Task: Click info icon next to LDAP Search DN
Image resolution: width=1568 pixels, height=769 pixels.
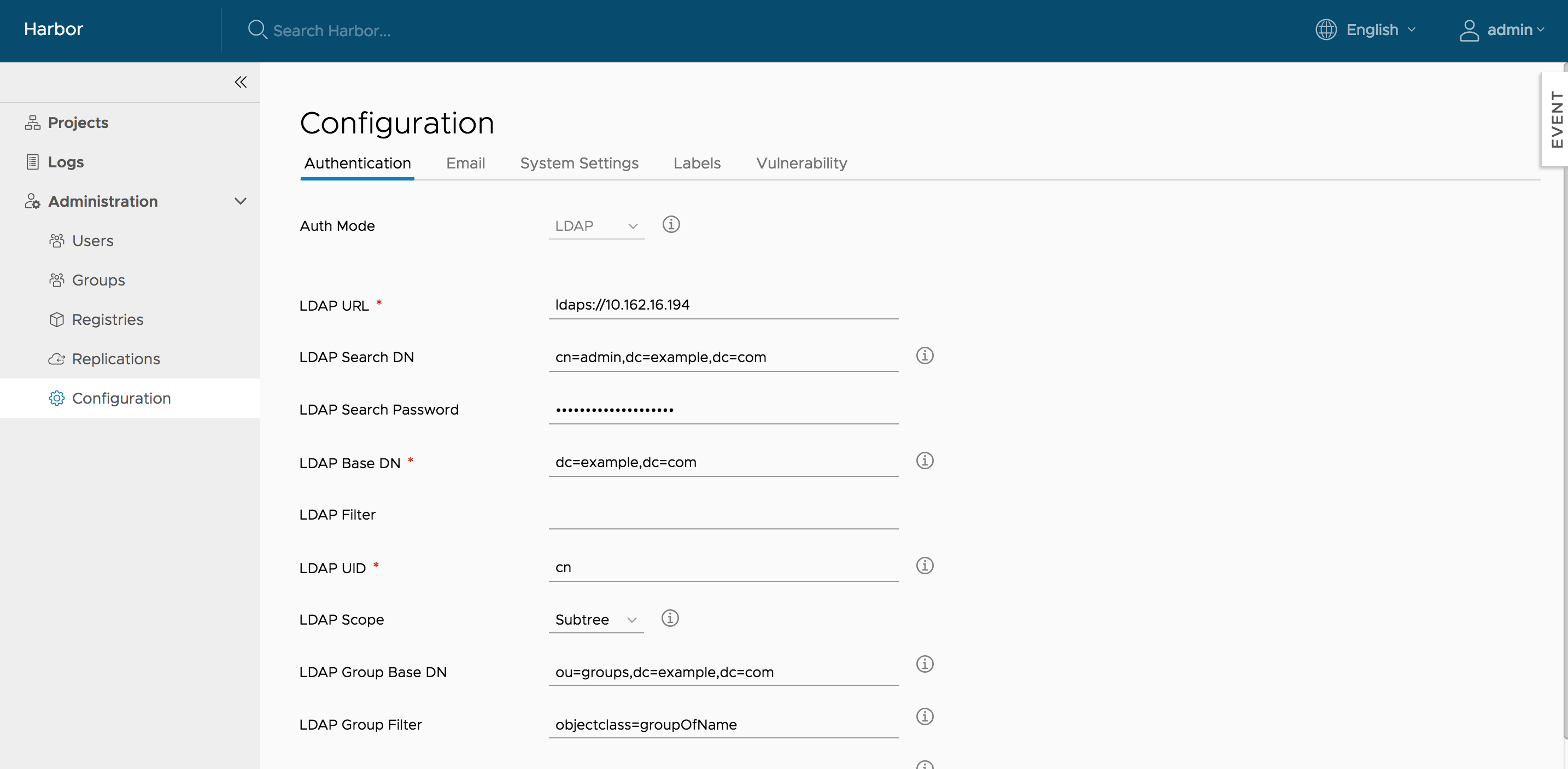Action: [x=925, y=356]
